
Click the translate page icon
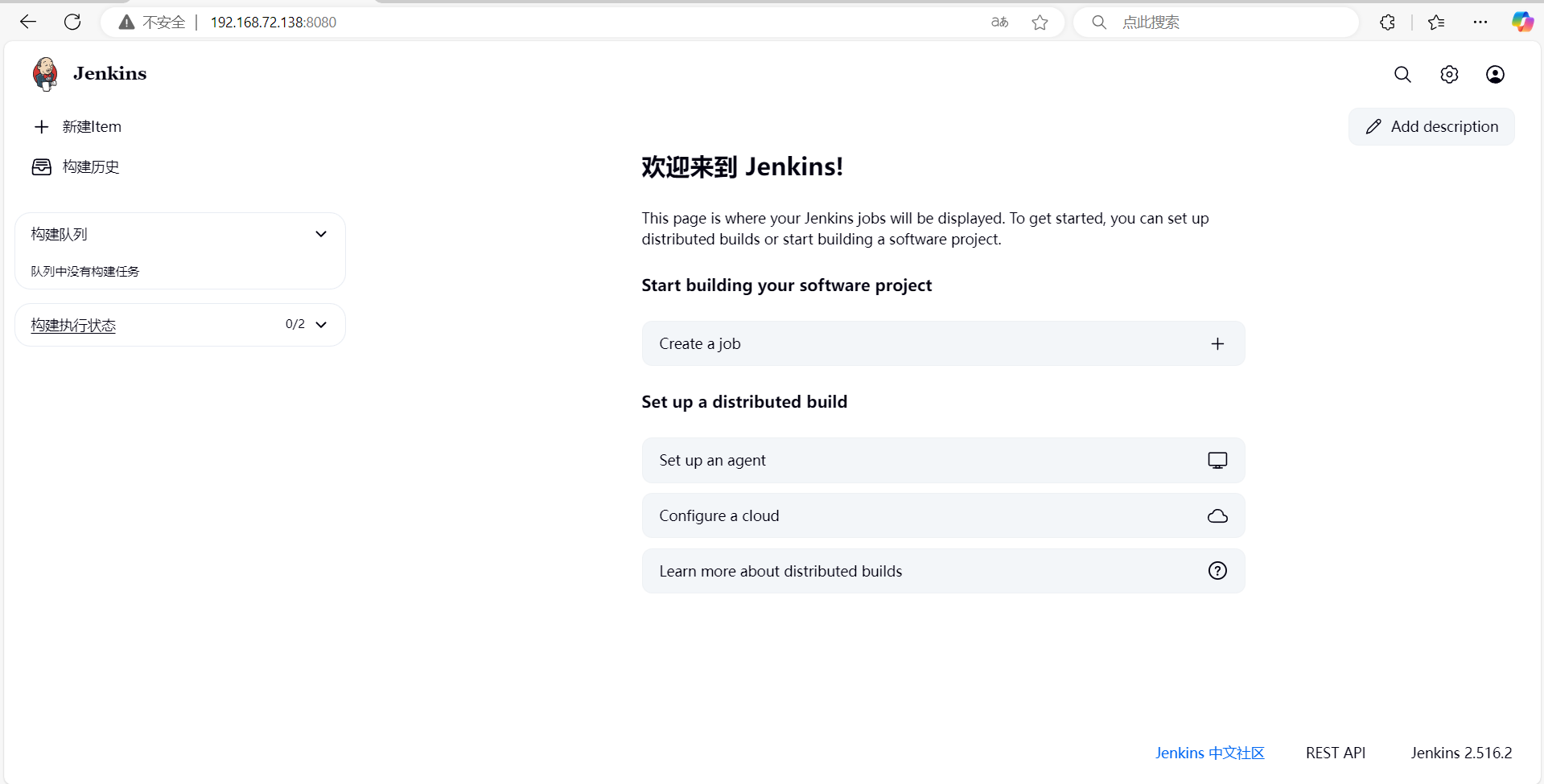pyautogui.click(x=999, y=23)
